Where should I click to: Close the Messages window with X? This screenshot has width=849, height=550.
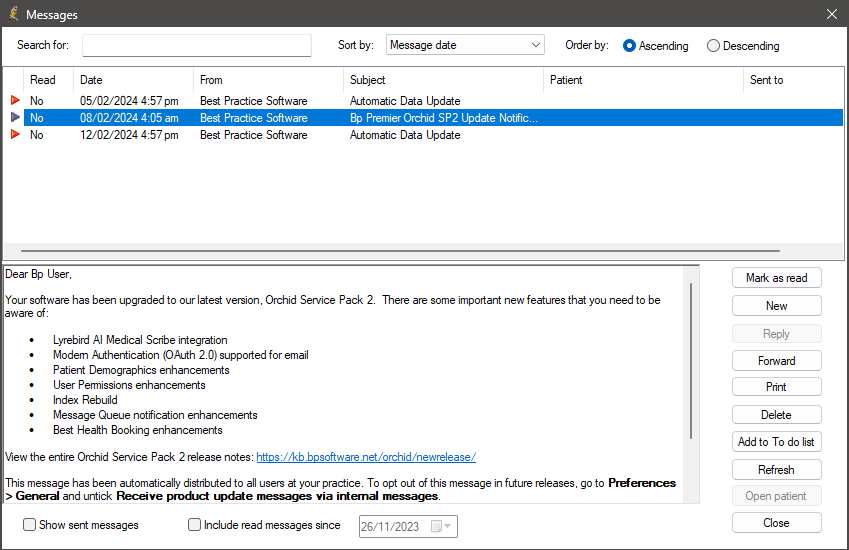[x=832, y=14]
